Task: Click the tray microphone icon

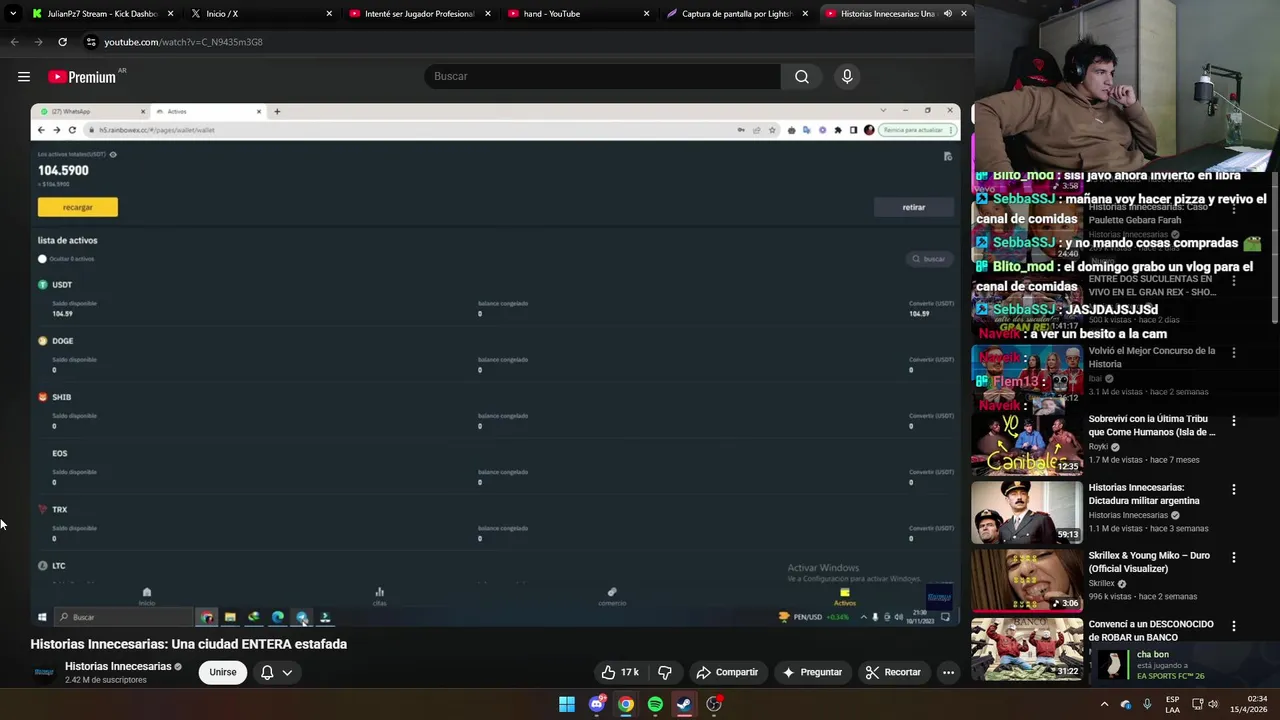Action: point(1147,704)
